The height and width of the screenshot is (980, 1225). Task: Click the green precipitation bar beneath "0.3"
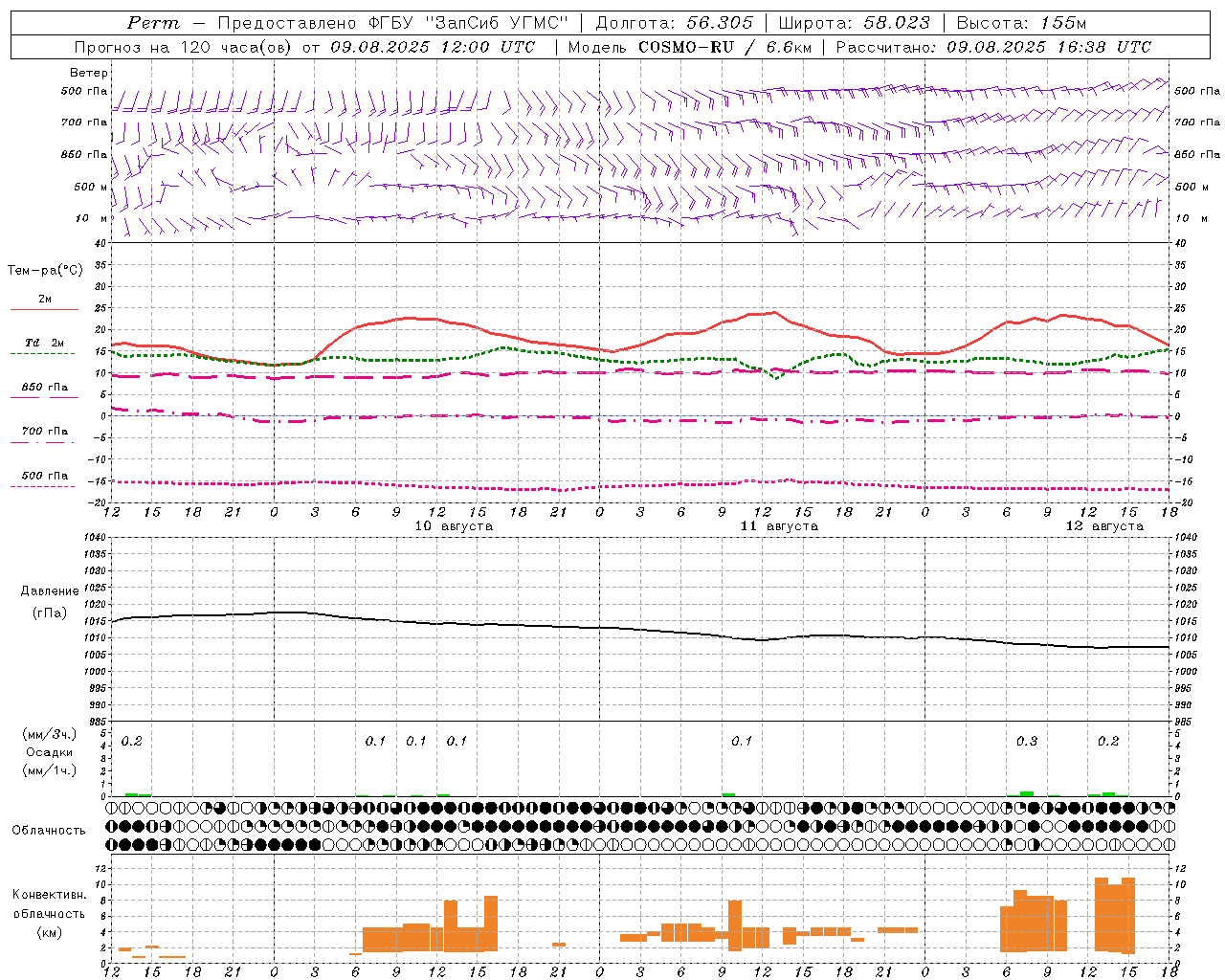tap(1027, 793)
